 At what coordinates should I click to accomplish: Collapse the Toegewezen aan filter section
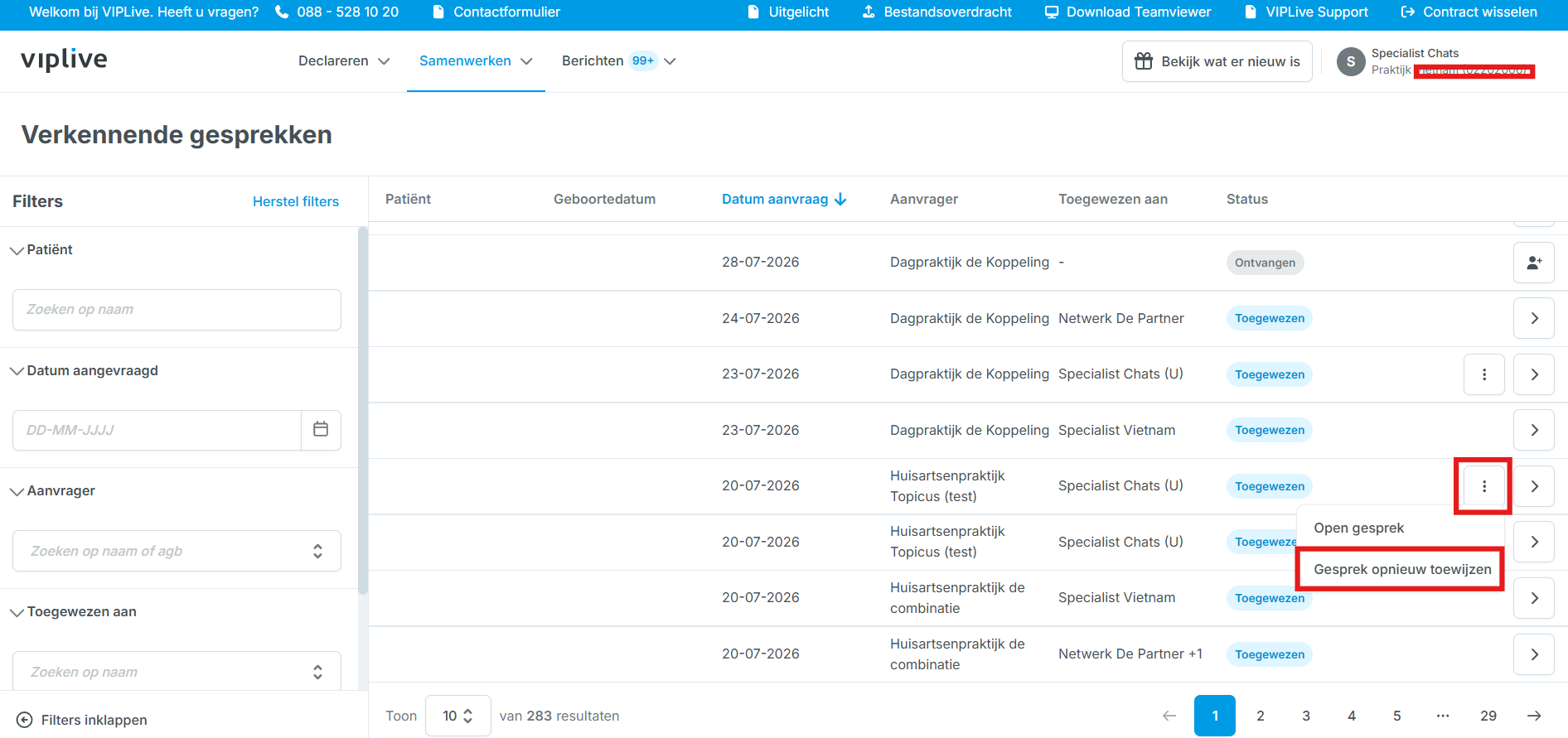click(x=73, y=611)
